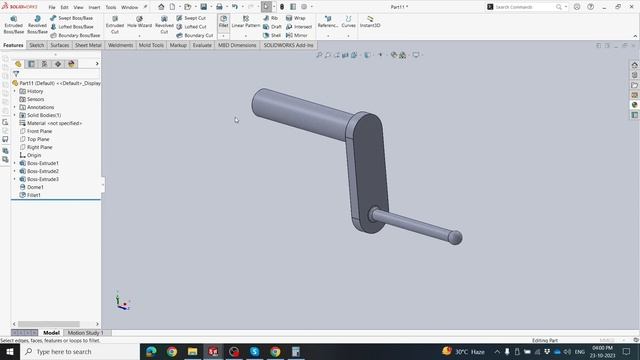Switch to the Evaluate tab
Screen dimensions: 640x360
click(202, 45)
